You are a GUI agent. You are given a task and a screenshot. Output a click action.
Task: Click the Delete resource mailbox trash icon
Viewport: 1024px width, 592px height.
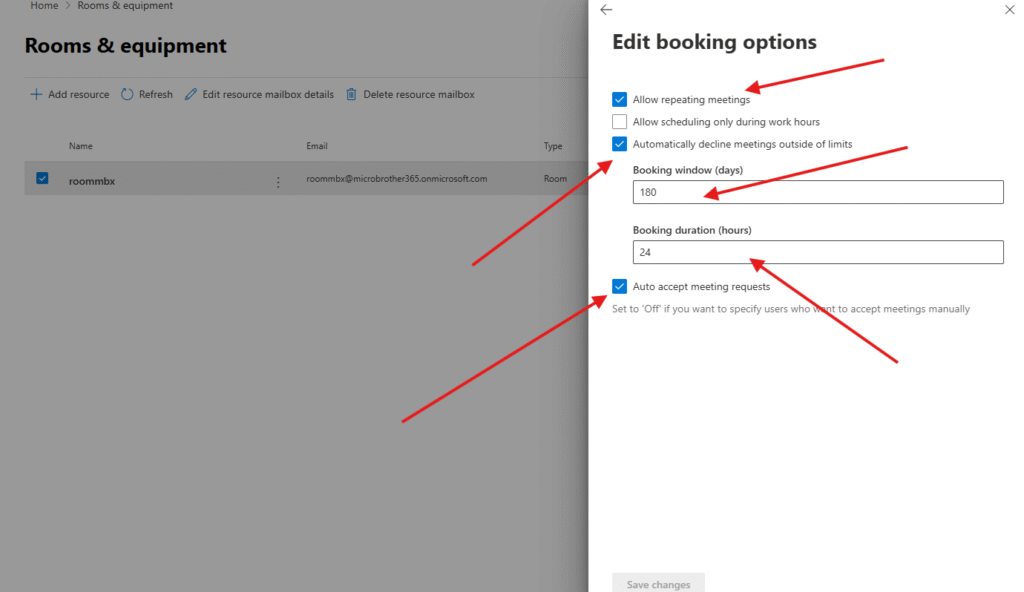pyautogui.click(x=351, y=95)
